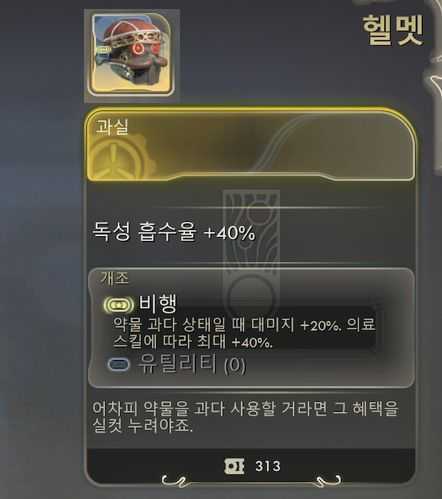Viewport: 442px width, 499px height.
Task: Click the item flavor text beginning 어차피
Action: pyautogui.click(x=245, y=417)
